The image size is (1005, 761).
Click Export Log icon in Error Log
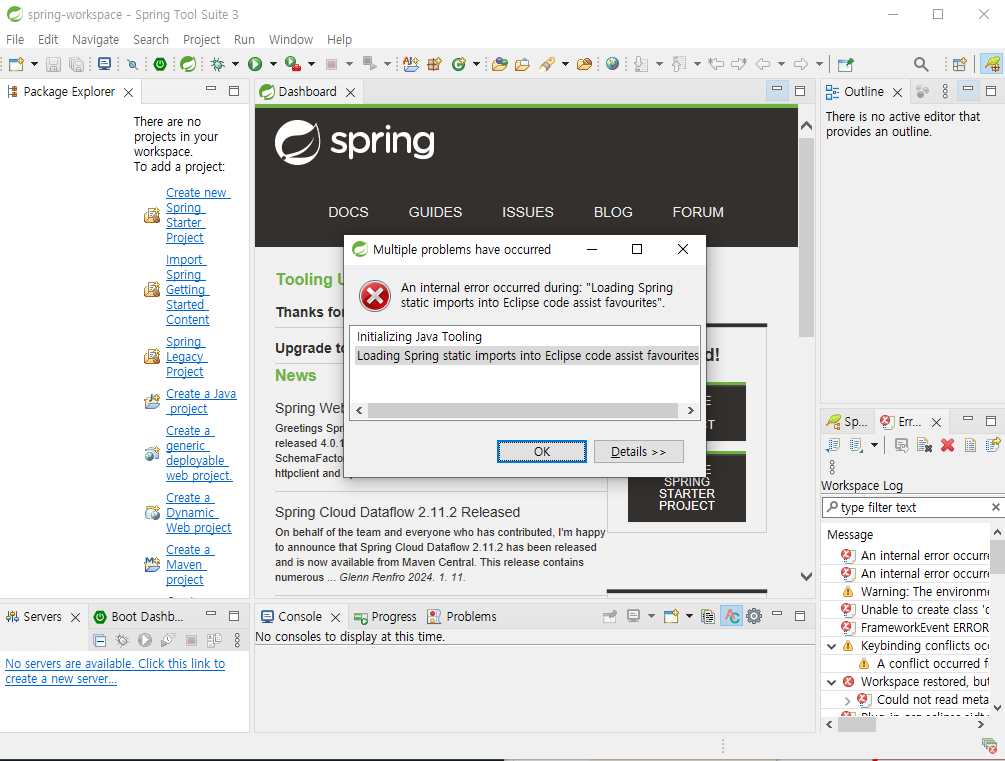click(x=833, y=444)
